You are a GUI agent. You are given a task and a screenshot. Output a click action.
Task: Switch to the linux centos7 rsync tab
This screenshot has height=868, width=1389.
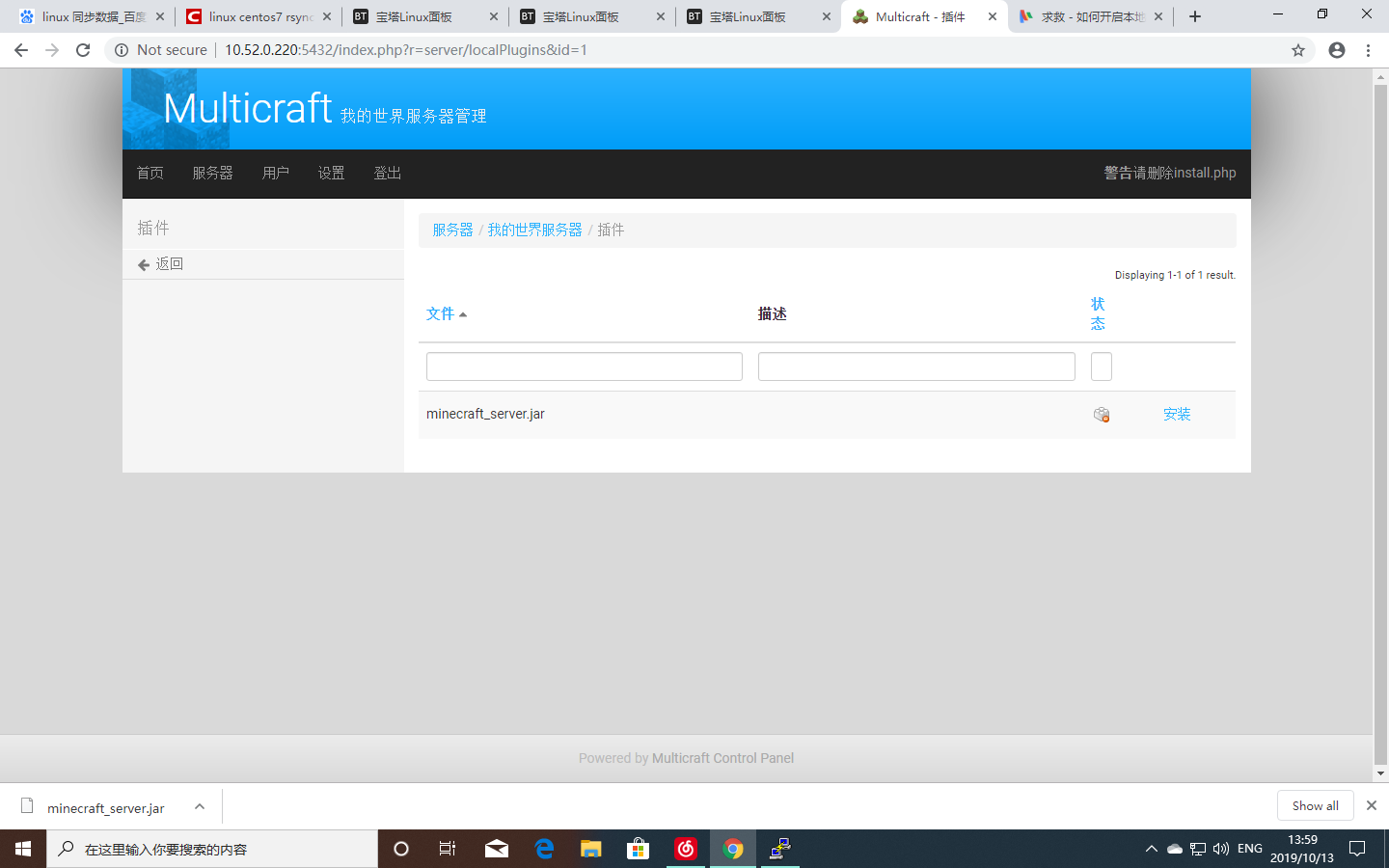tap(260, 16)
